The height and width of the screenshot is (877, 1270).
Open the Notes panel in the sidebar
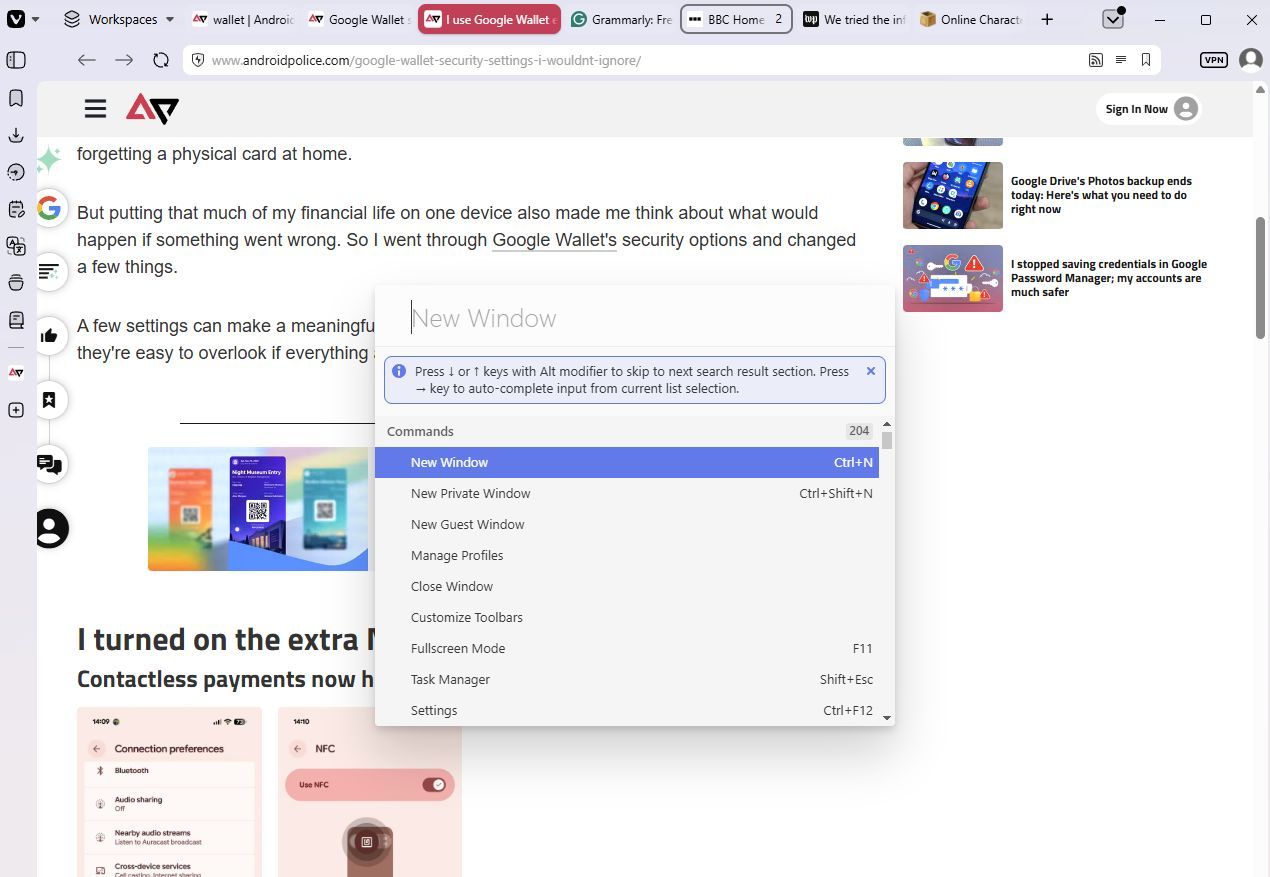point(16,209)
